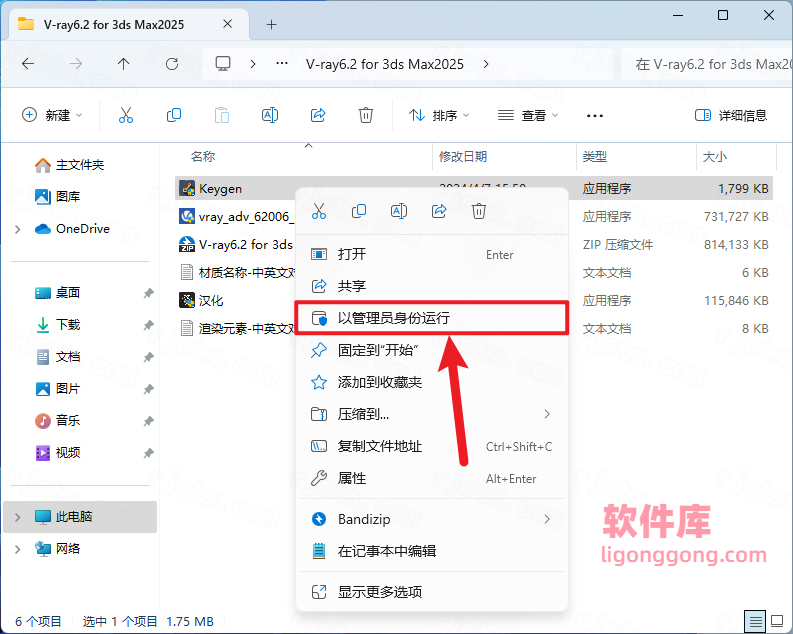Viewport: 793px width, 634px height.
Task: Click the delete trash icon in context menu
Action: point(479,211)
